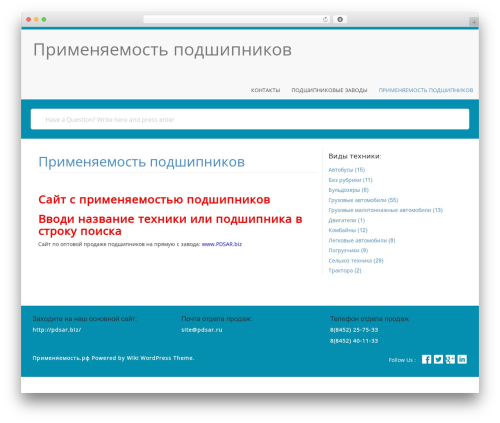Open the Погрузчики (9) category
500x423 pixels.
point(348,250)
